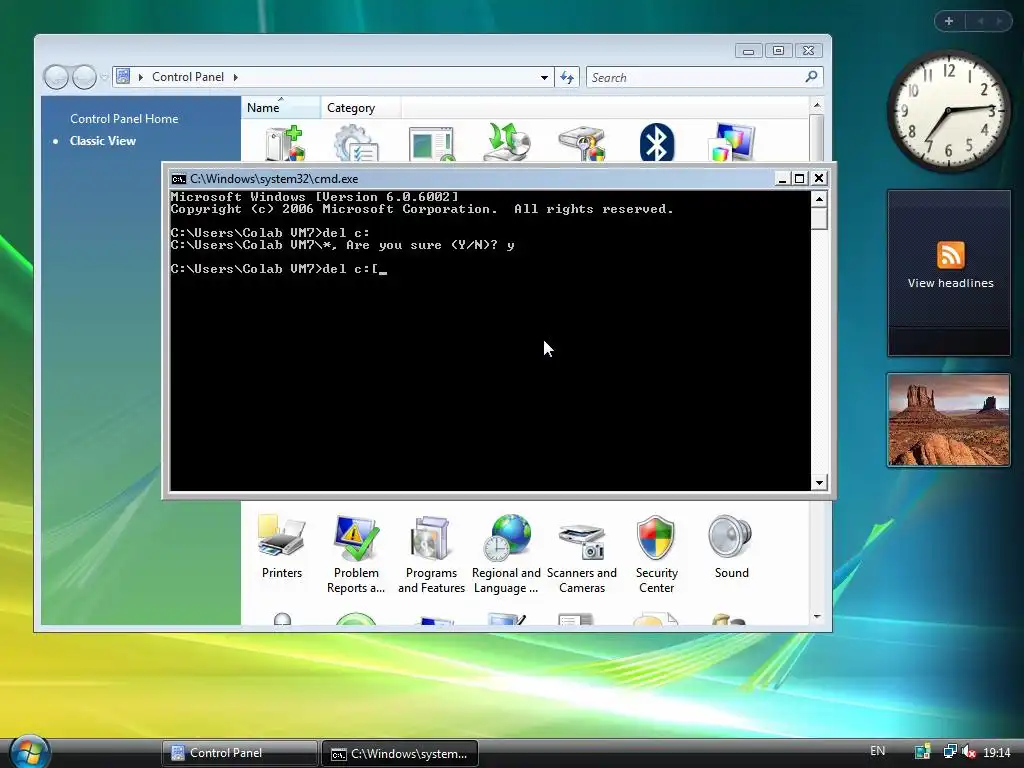Click the sidebar next gadgets page arrow

tap(999, 21)
